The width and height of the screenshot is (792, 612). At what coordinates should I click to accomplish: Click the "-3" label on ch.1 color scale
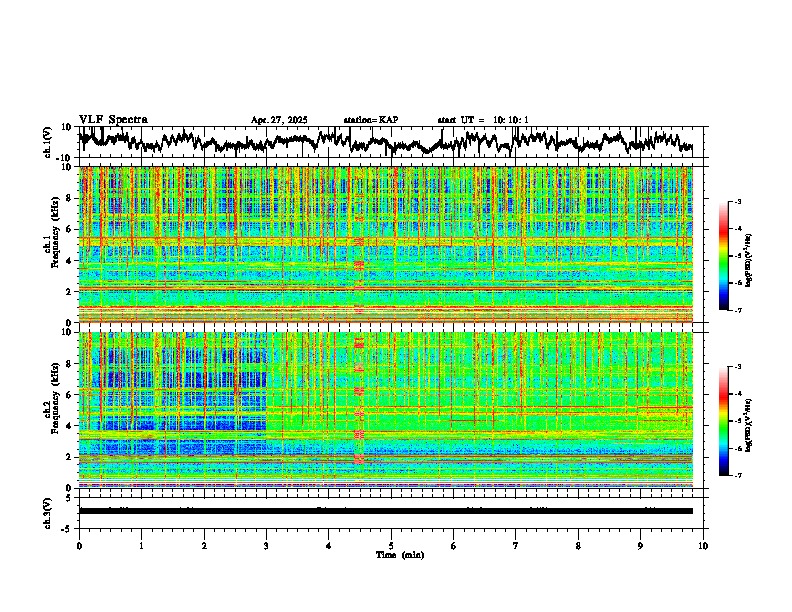pyautogui.click(x=737, y=201)
